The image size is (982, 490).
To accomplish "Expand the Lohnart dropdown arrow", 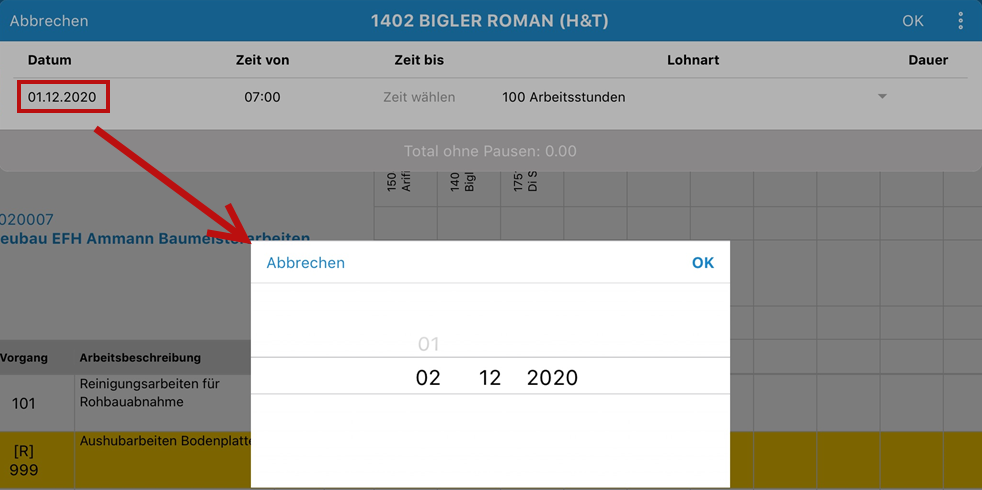I will tap(882, 97).
